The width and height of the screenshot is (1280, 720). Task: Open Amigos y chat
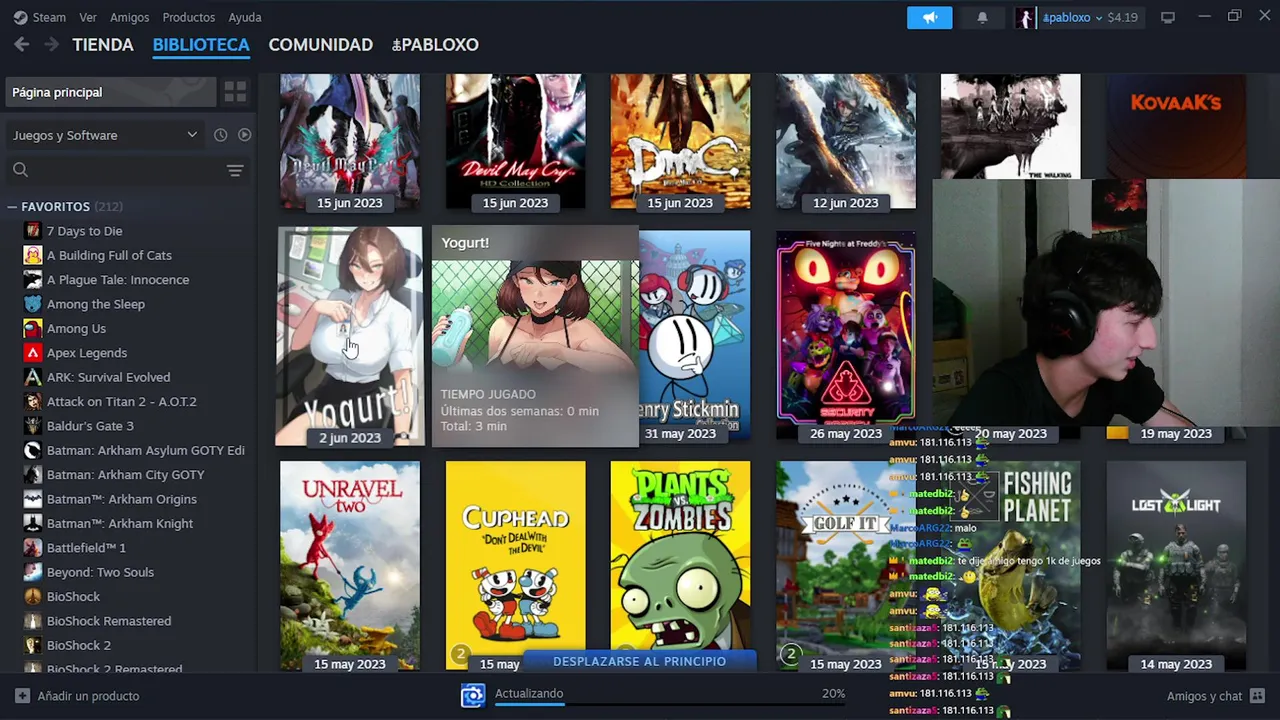tap(1215, 696)
